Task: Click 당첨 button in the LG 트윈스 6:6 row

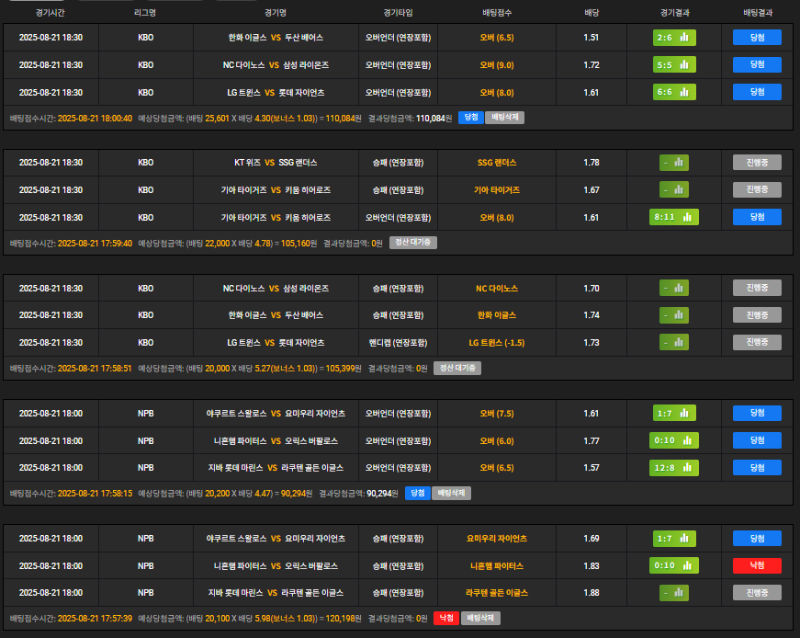Action: click(x=757, y=92)
